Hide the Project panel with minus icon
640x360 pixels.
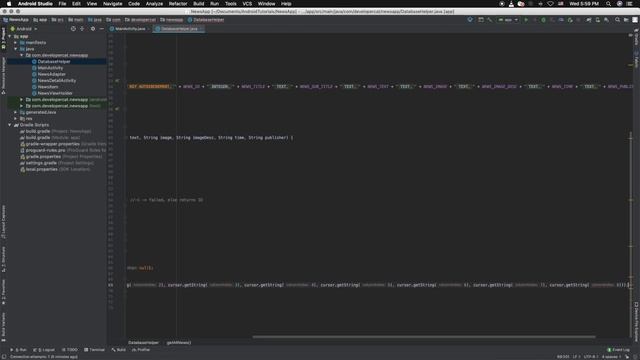point(102,29)
